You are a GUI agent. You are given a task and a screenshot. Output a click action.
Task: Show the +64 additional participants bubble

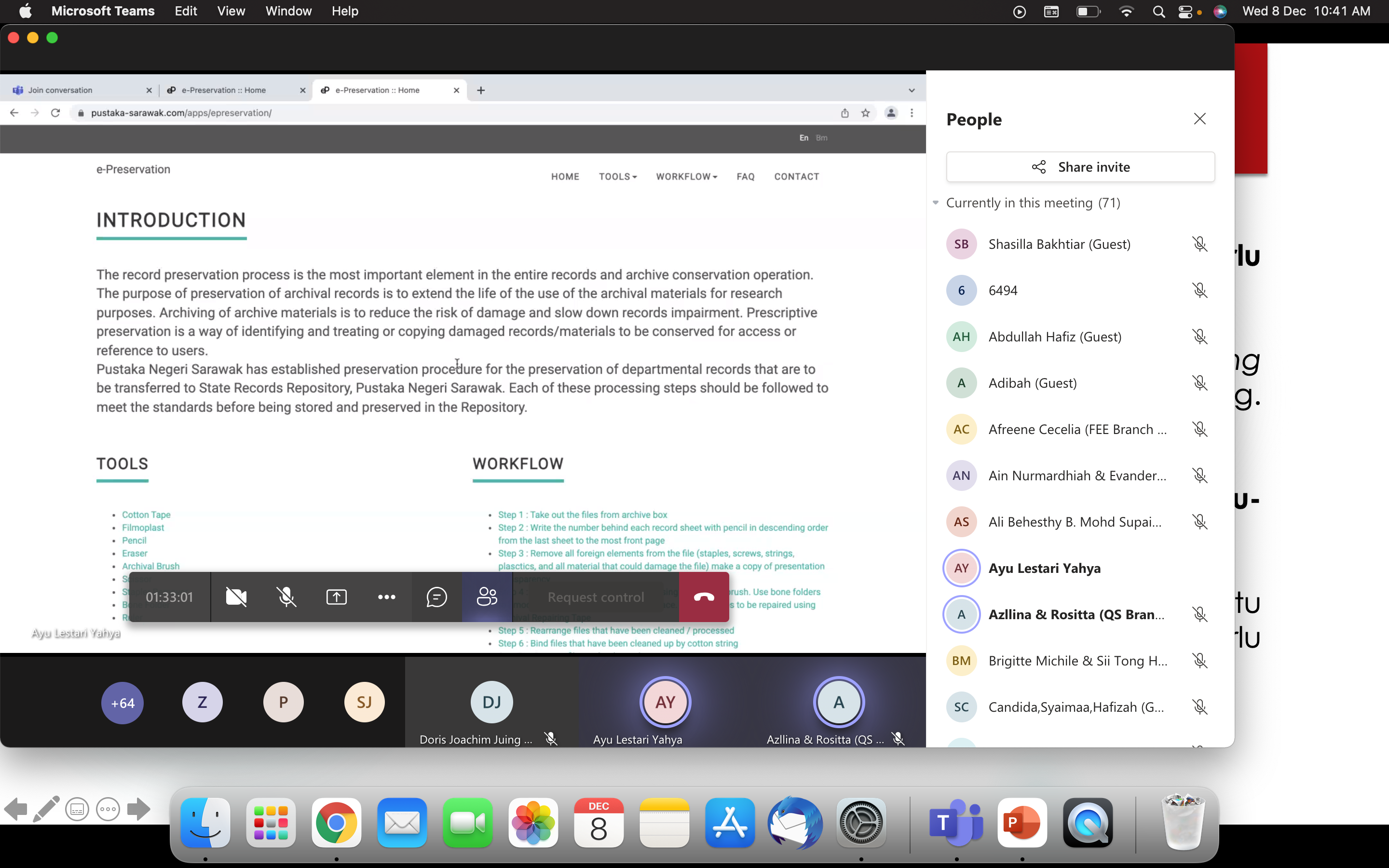point(122,703)
